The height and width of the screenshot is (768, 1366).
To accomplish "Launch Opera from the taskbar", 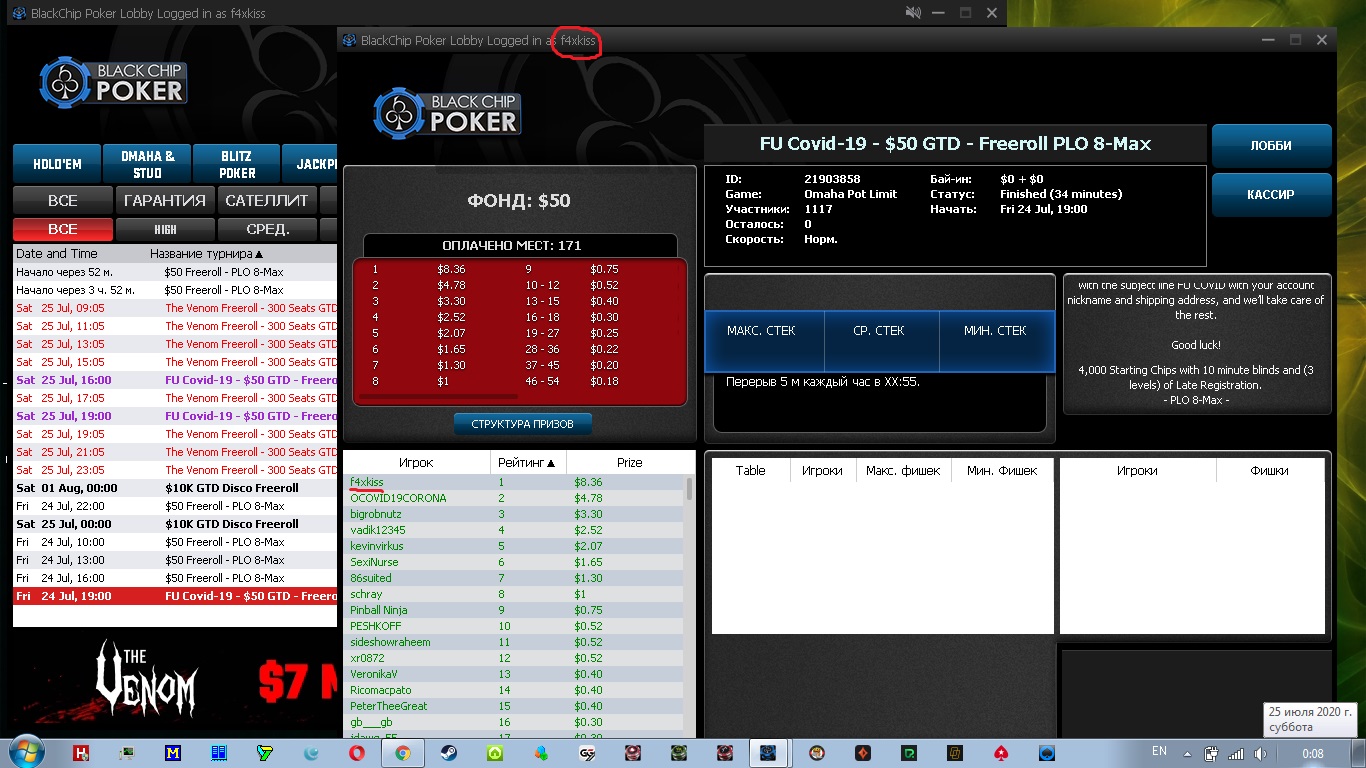I will point(356,753).
